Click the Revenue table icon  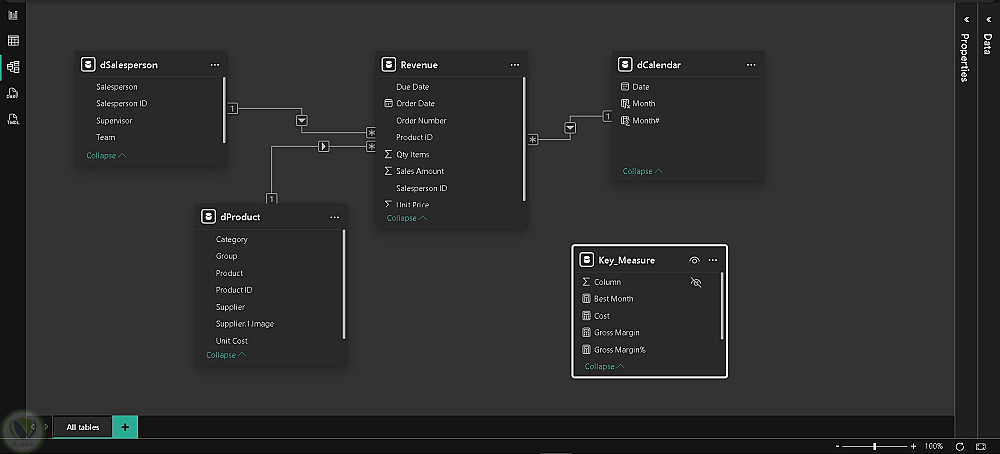coord(388,64)
